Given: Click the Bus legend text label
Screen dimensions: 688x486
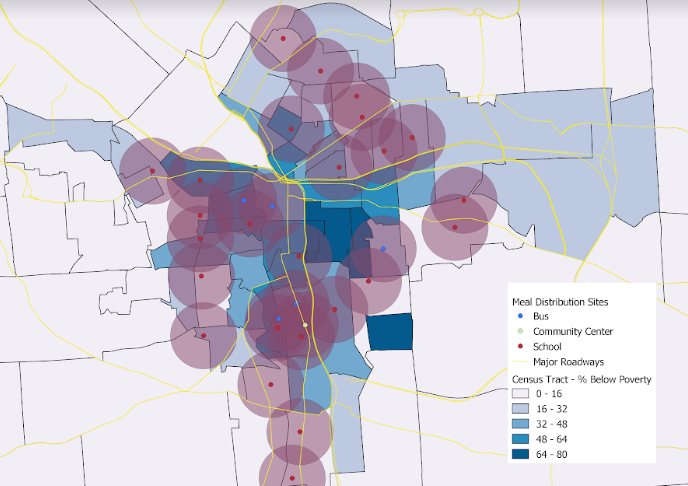Looking at the screenshot, I should pos(541,316).
